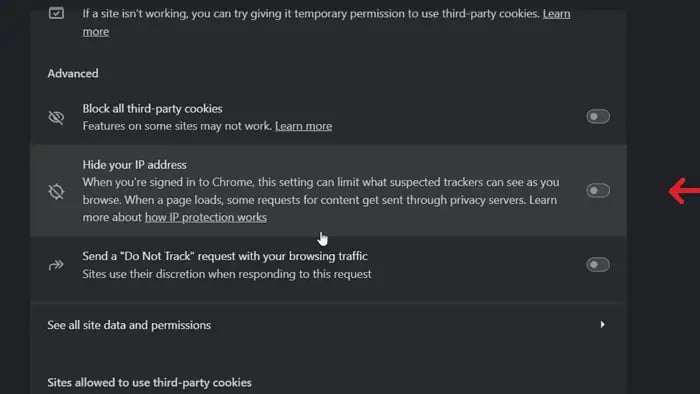Click the Hide your IP address location icon

tap(56, 191)
